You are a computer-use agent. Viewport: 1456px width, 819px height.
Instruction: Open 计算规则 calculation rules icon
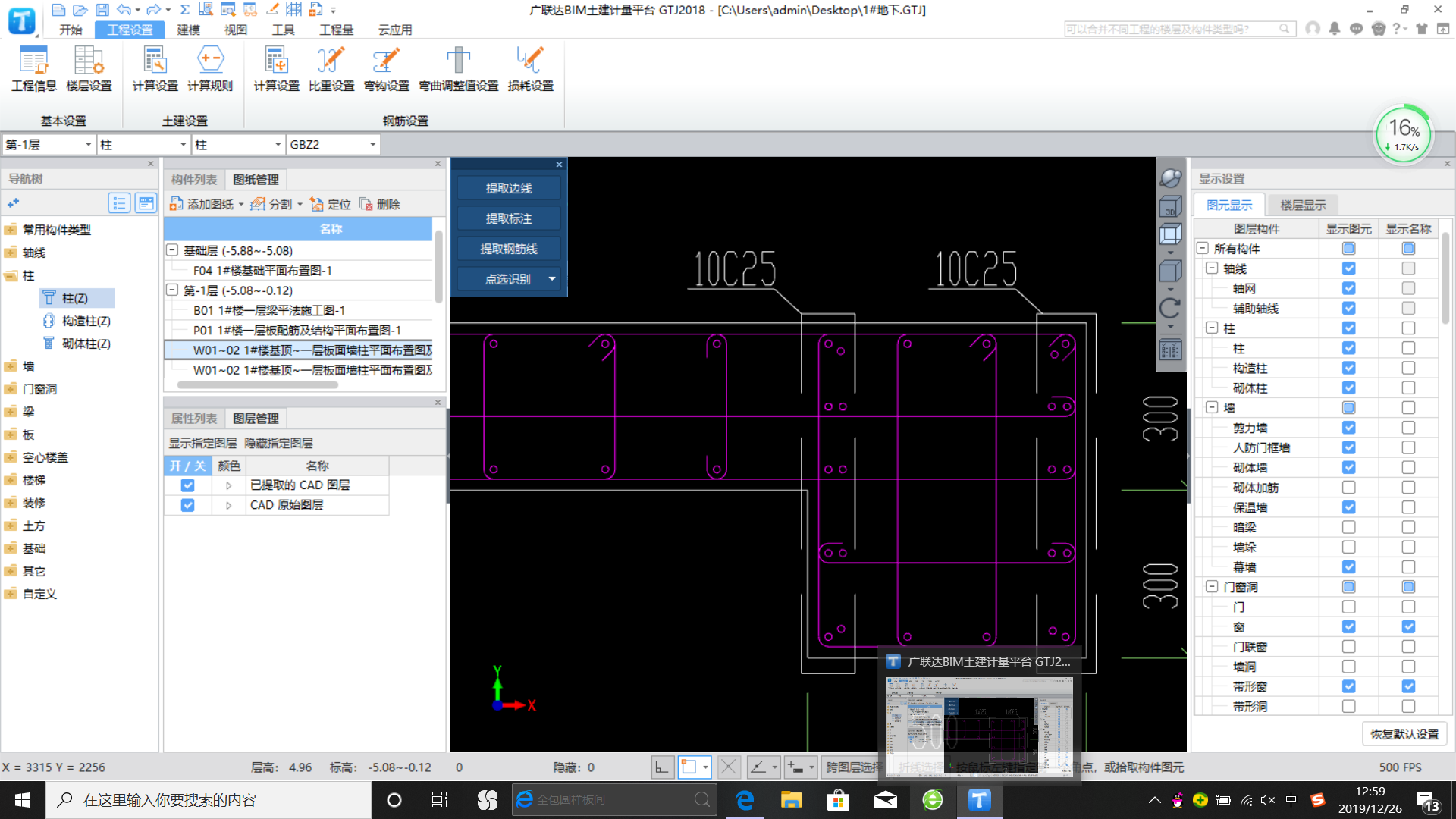(x=210, y=68)
